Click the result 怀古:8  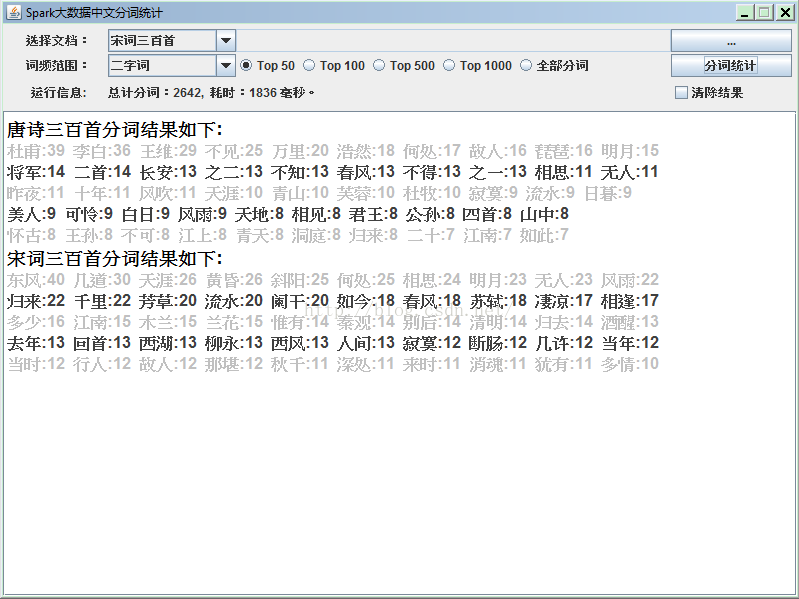(32, 235)
